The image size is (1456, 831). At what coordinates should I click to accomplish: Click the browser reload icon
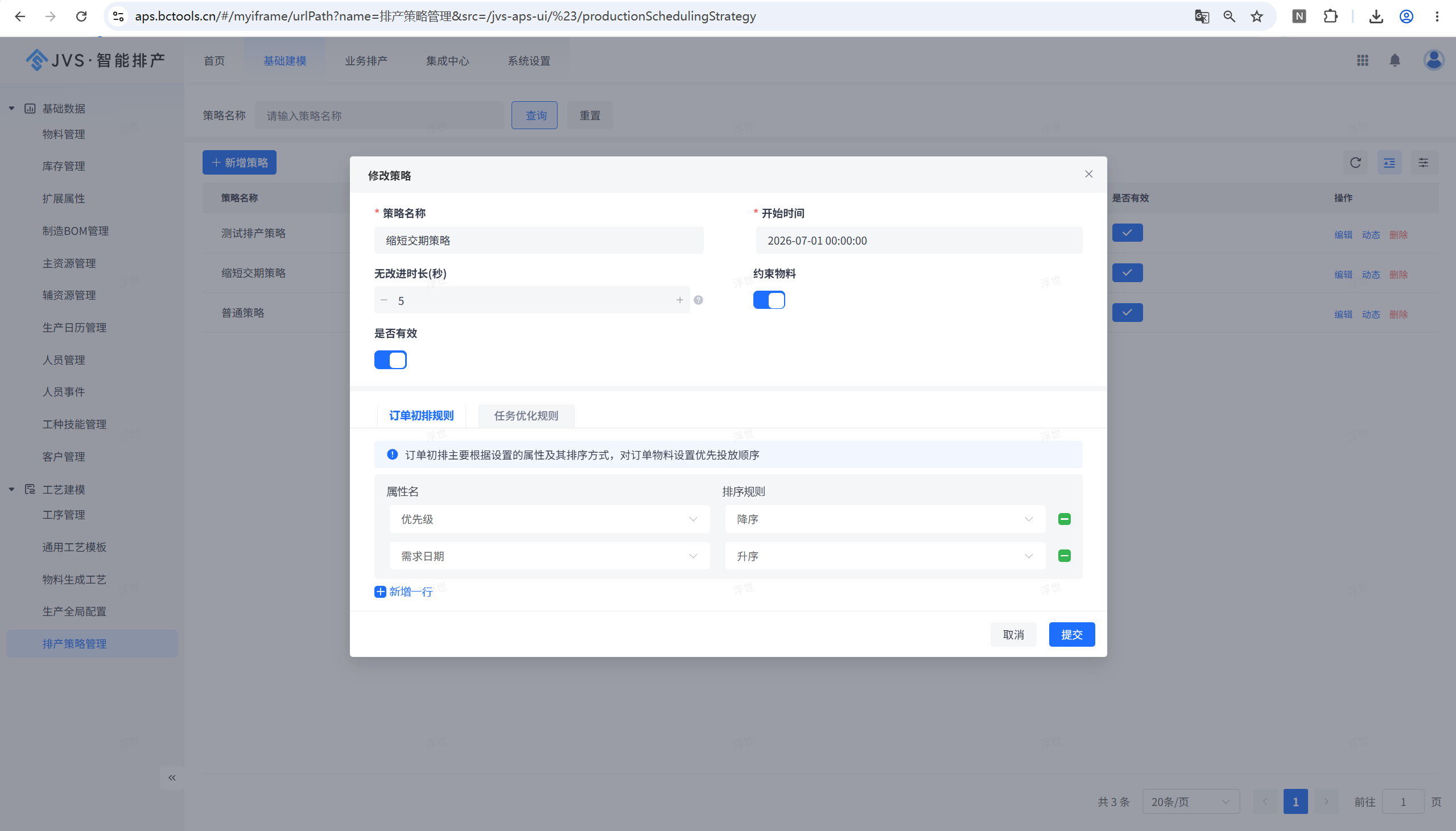click(x=81, y=16)
